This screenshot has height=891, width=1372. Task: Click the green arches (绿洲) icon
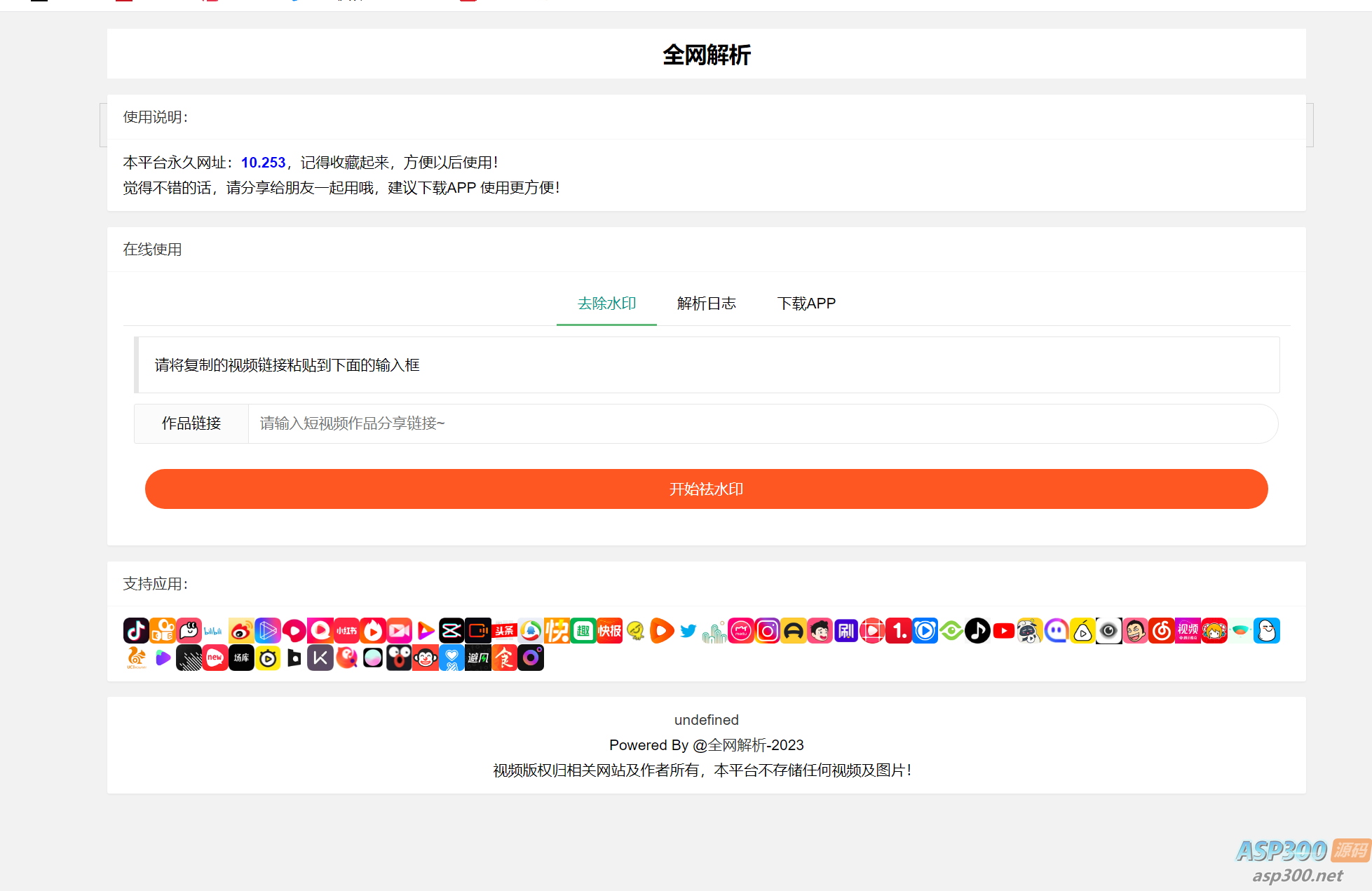[x=714, y=631]
